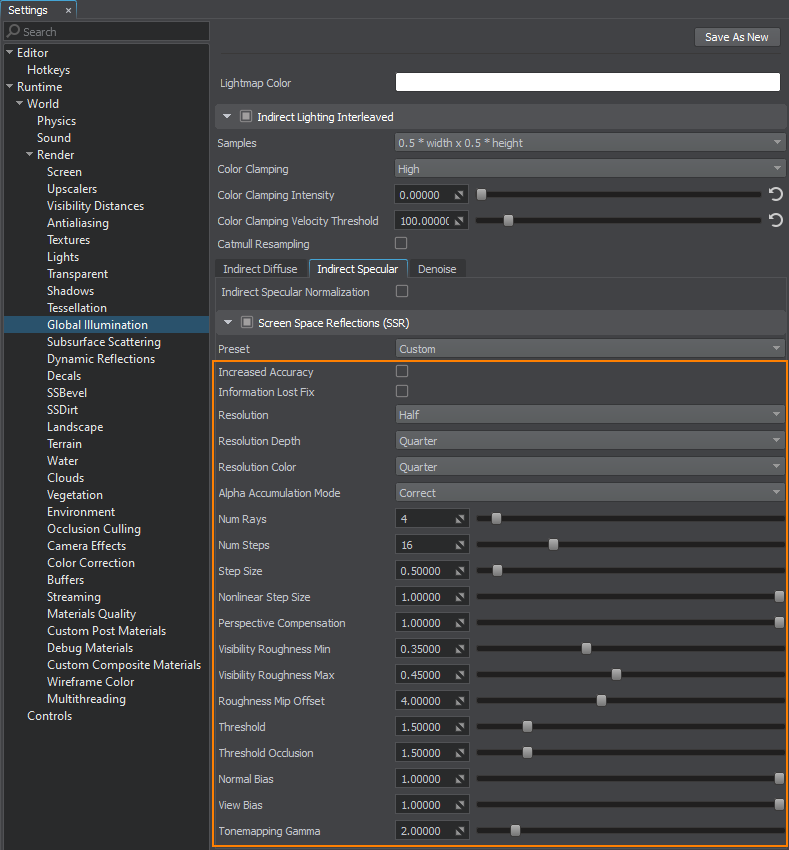This screenshot has width=789, height=850.
Task: Click the Roughness Mip Offset drag-arrow icon
Action: [x=459, y=701]
